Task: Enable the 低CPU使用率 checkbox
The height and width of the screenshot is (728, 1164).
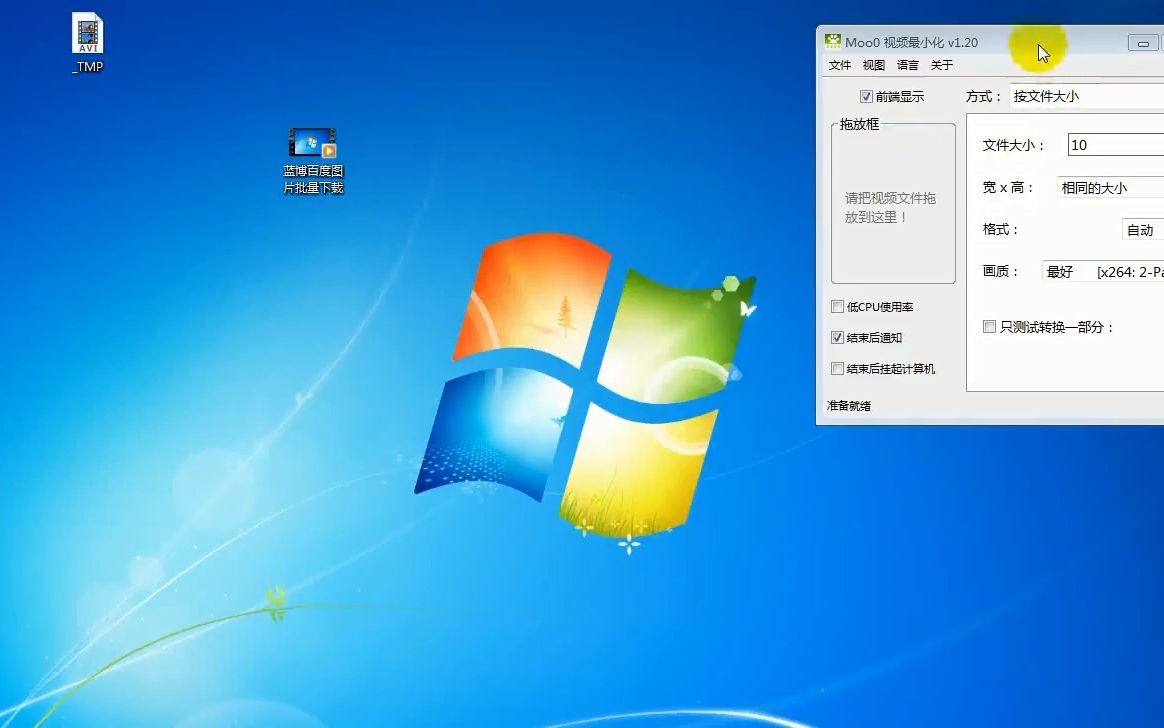Action: tap(837, 306)
